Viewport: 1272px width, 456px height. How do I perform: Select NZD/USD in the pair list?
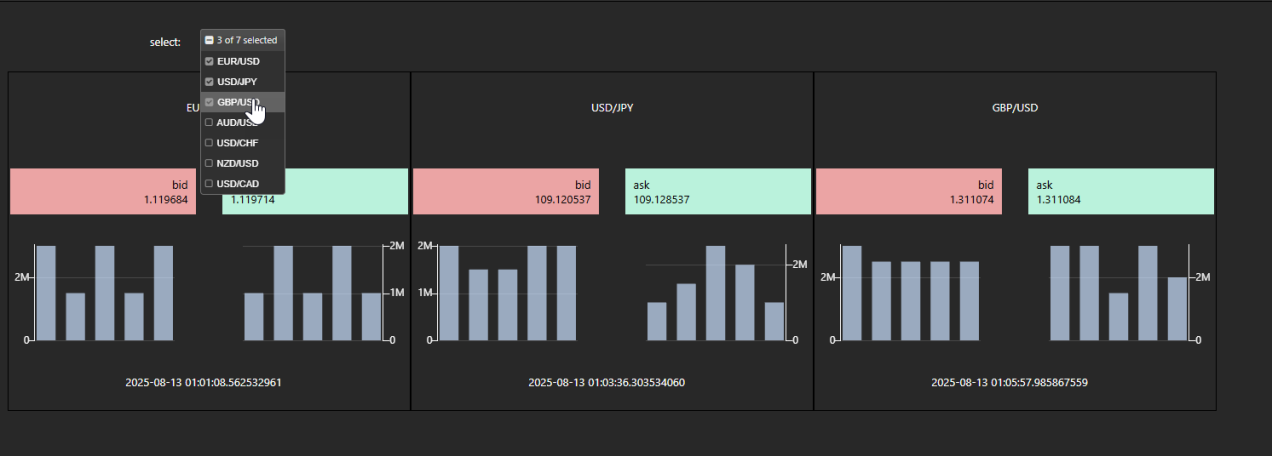pyautogui.click(x=209, y=163)
